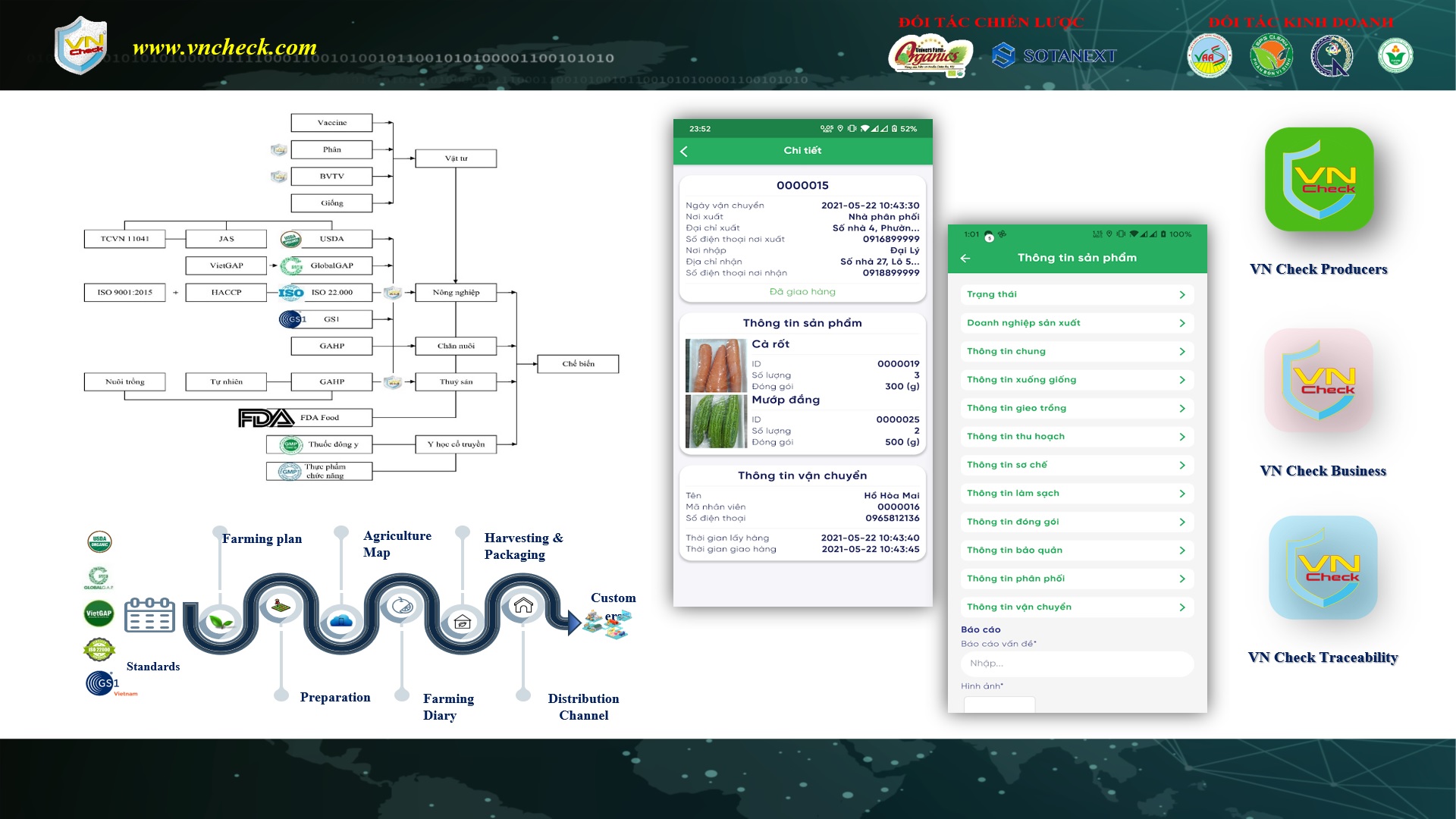Click the Vaccine box in flowchart
The width and height of the screenshot is (1456, 819).
coord(331,123)
